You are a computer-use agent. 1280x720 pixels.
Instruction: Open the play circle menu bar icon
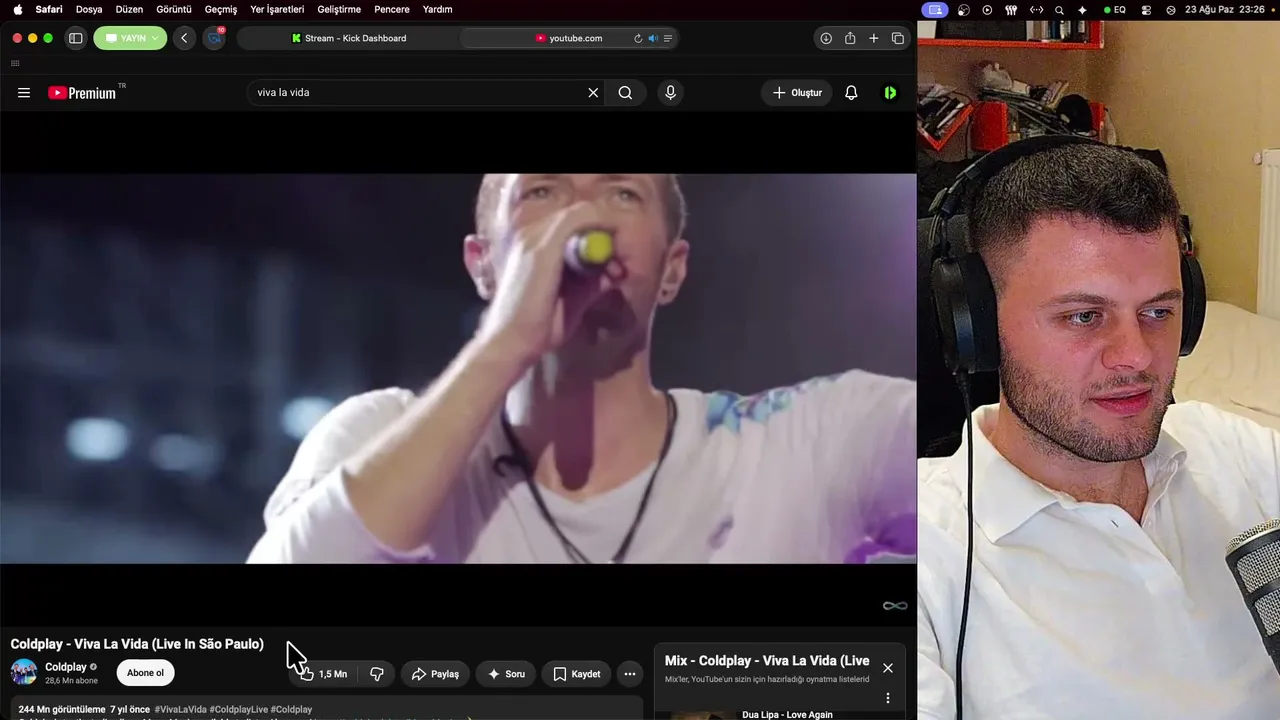987,9
